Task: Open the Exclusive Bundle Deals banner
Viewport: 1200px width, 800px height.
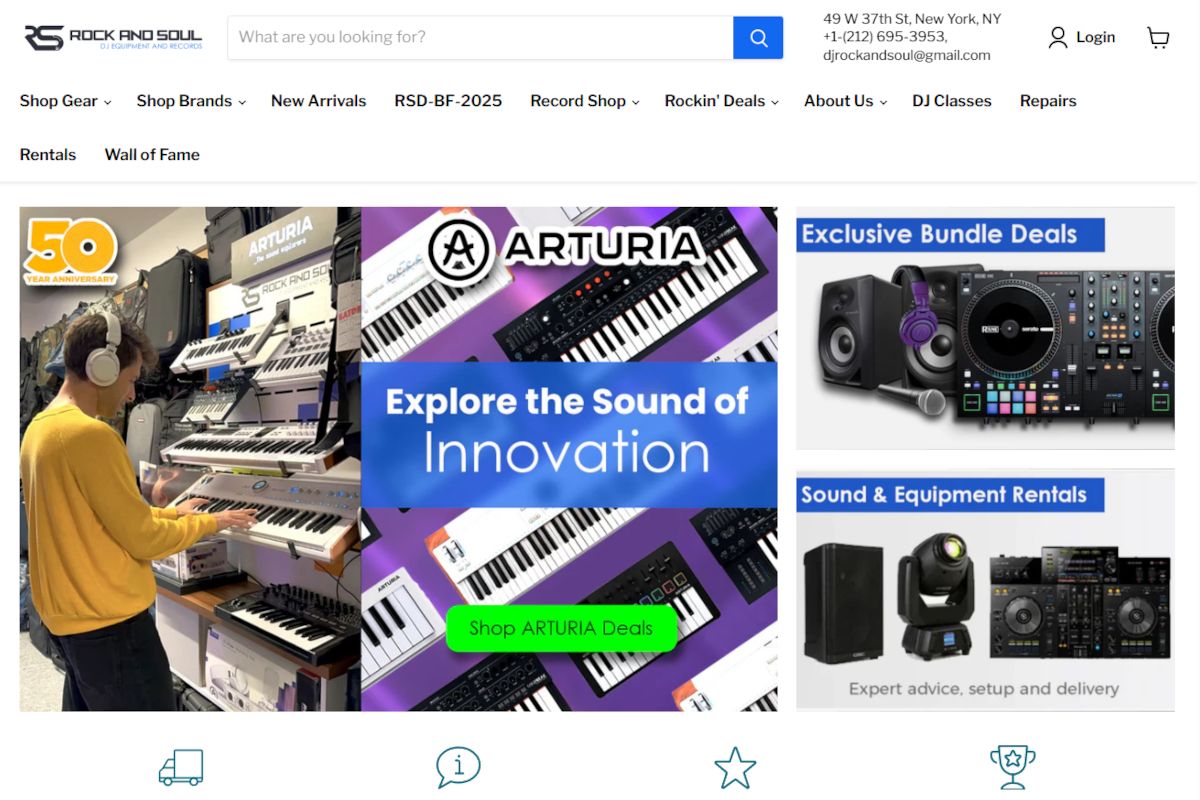Action: pos(985,329)
